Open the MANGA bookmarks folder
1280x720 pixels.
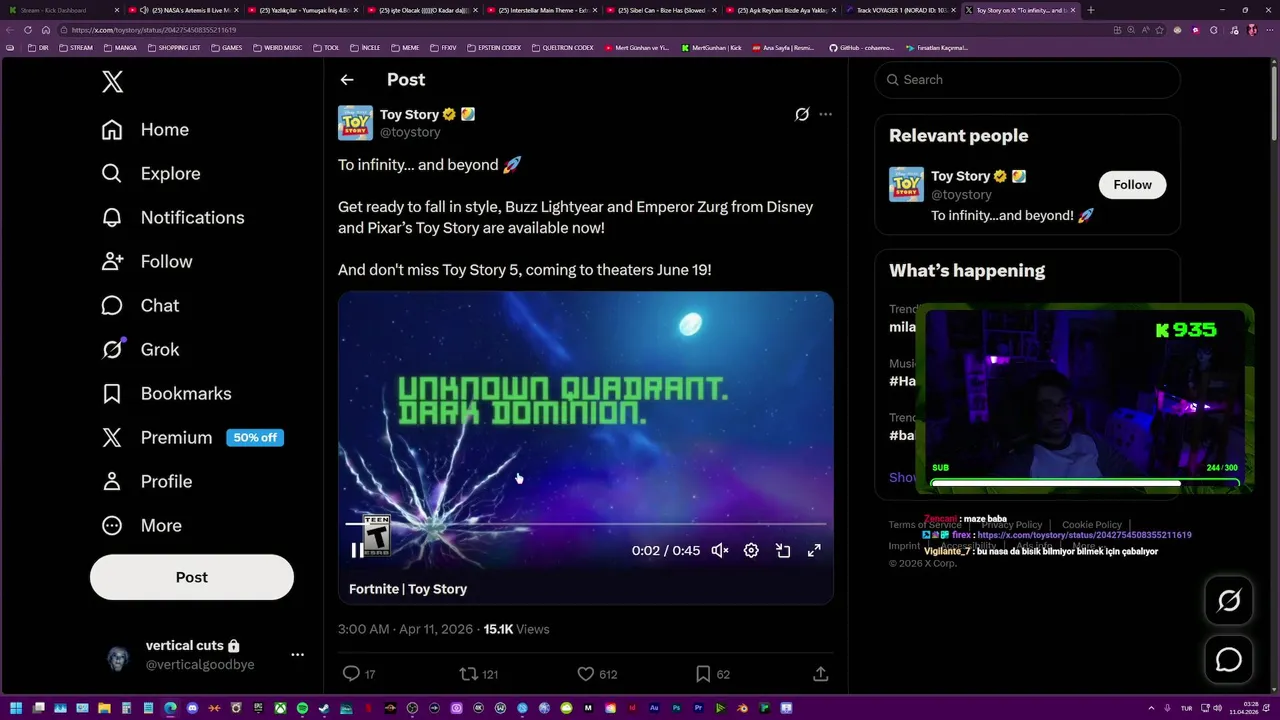tap(120, 47)
